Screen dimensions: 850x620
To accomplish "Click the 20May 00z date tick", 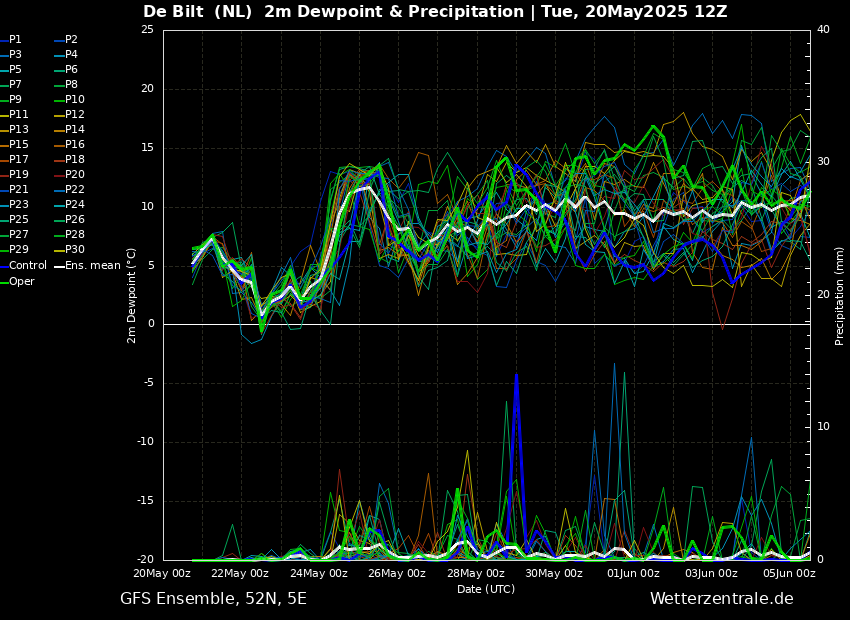I will point(162,574).
